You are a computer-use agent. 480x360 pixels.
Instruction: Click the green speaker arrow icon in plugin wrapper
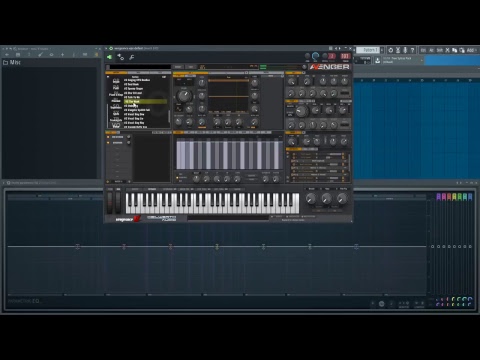109,57
